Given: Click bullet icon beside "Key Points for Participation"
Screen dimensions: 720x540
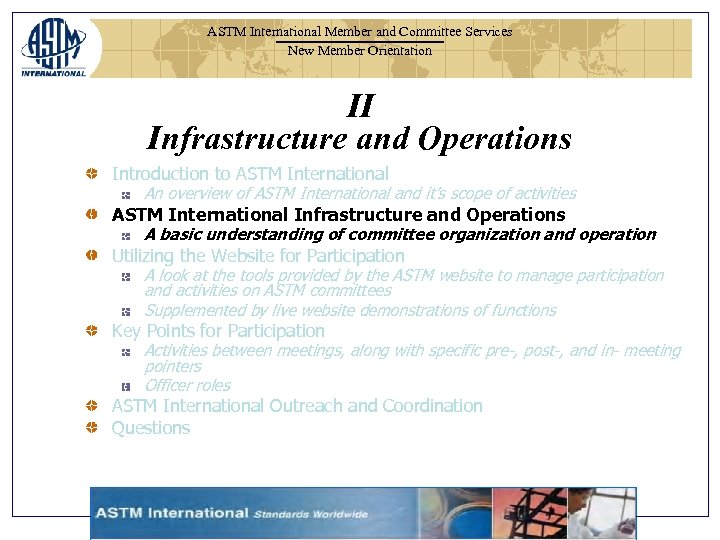Looking at the screenshot, I should pos(92,330).
